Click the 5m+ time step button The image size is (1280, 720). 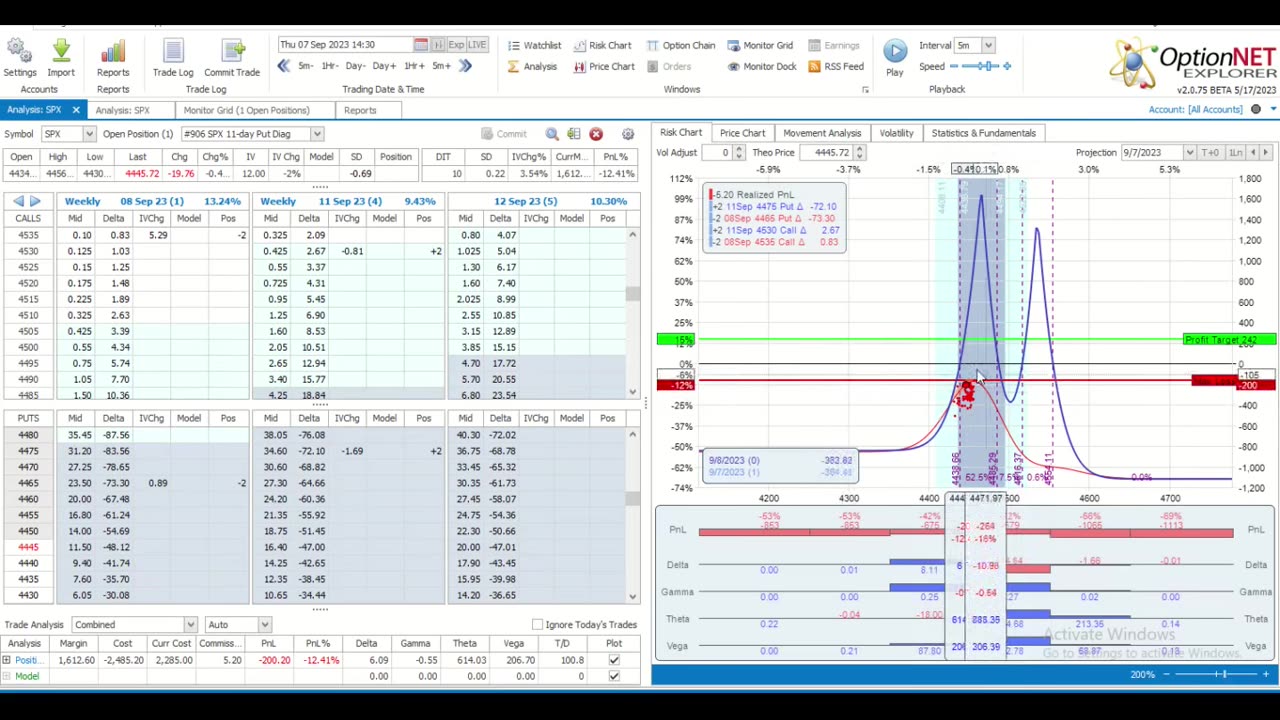coord(442,66)
